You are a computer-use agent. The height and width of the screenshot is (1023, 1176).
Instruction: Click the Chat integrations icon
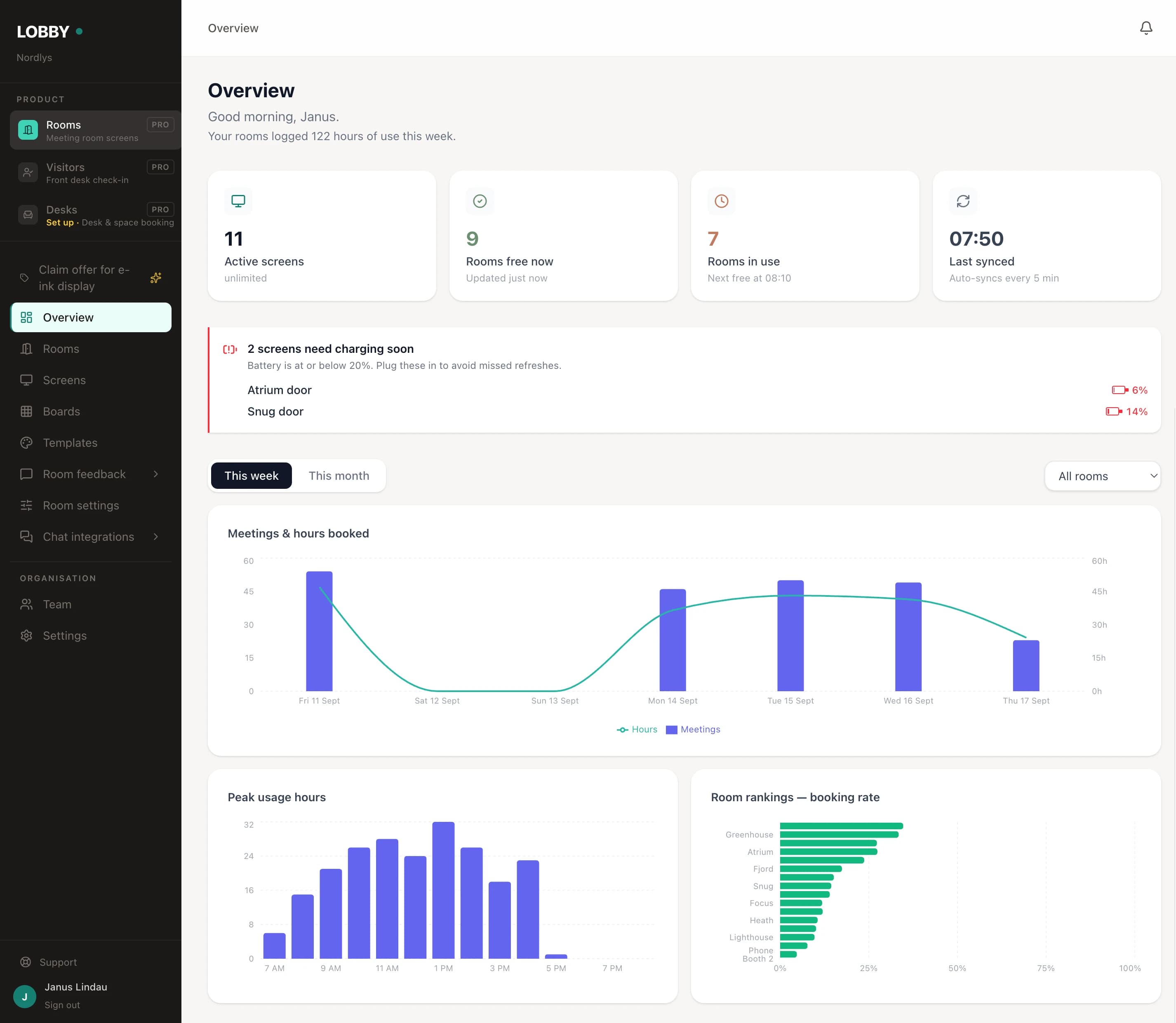click(x=26, y=537)
